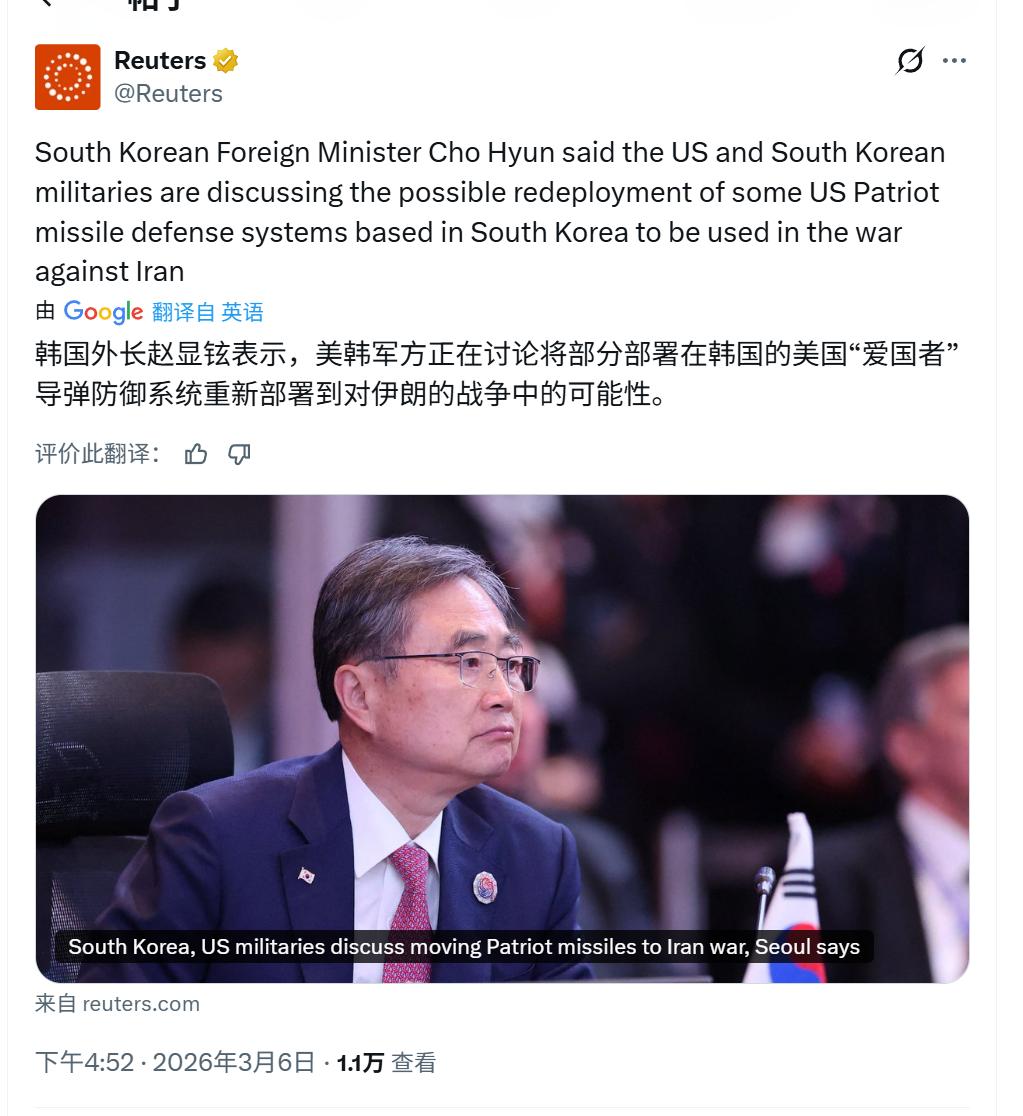Click the Reuters profile avatar
Screen dimensions: 1023x1116
click(68, 77)
